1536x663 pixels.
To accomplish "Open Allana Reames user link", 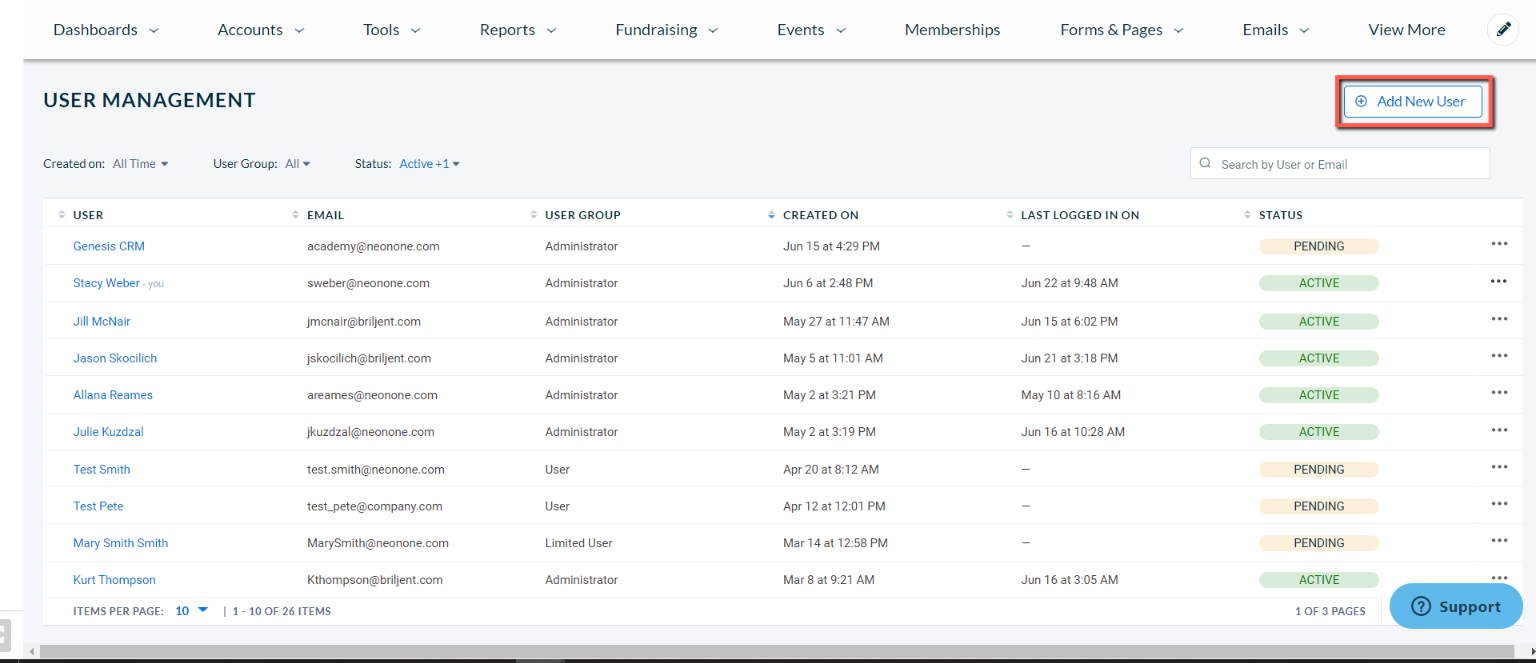I will pyautogui.click(x=113, y=395).
